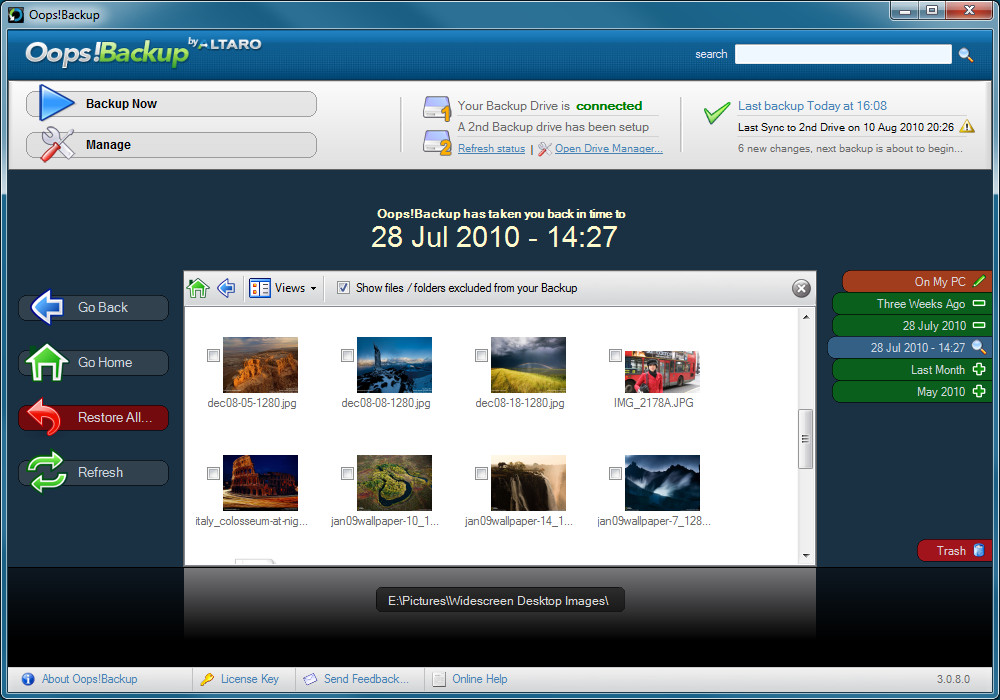Check the box for dec08-05-1280.jpg
Screen dimensions: 1000x700
pos(213,355)
